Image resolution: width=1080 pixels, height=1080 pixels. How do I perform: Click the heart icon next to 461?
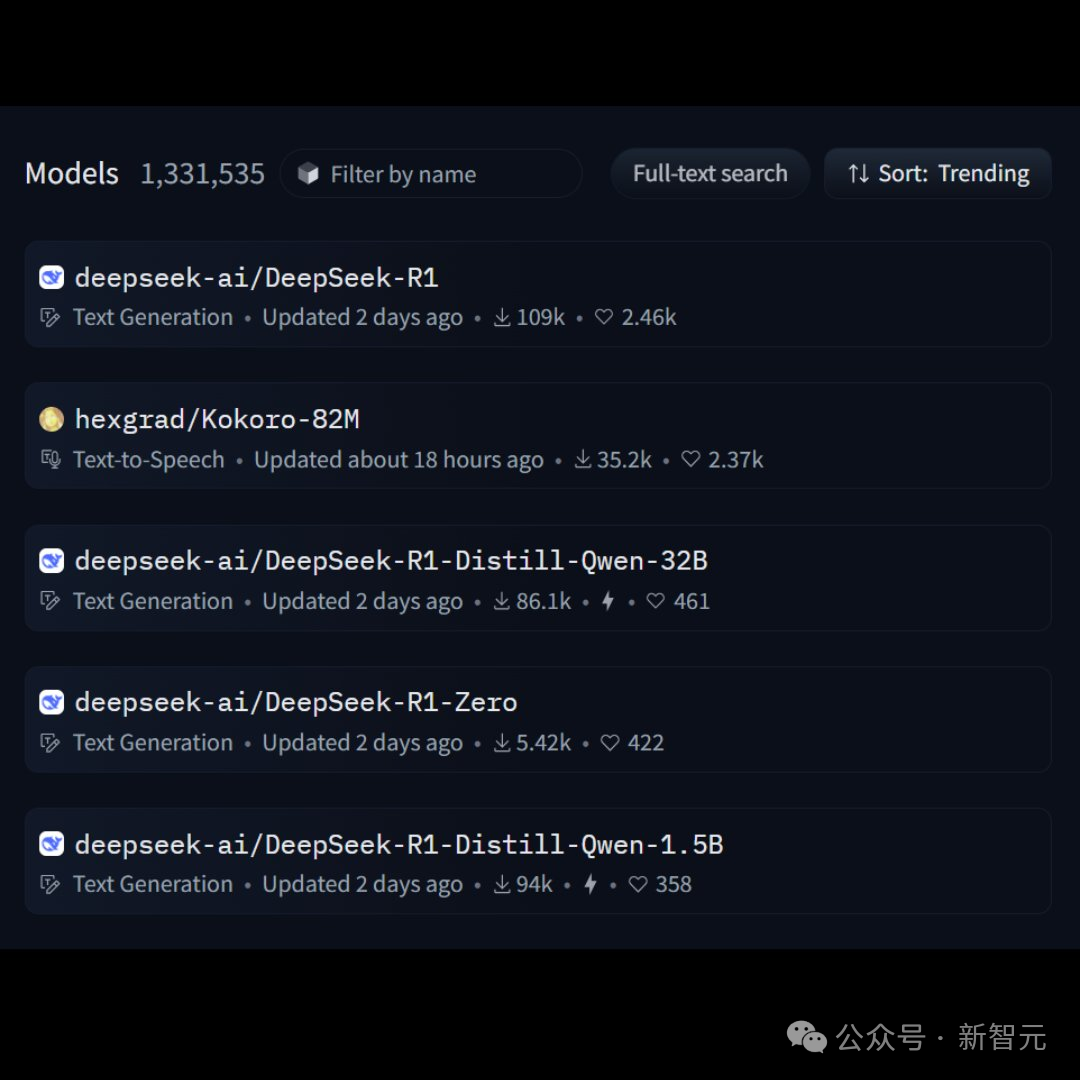click(656, 601)
